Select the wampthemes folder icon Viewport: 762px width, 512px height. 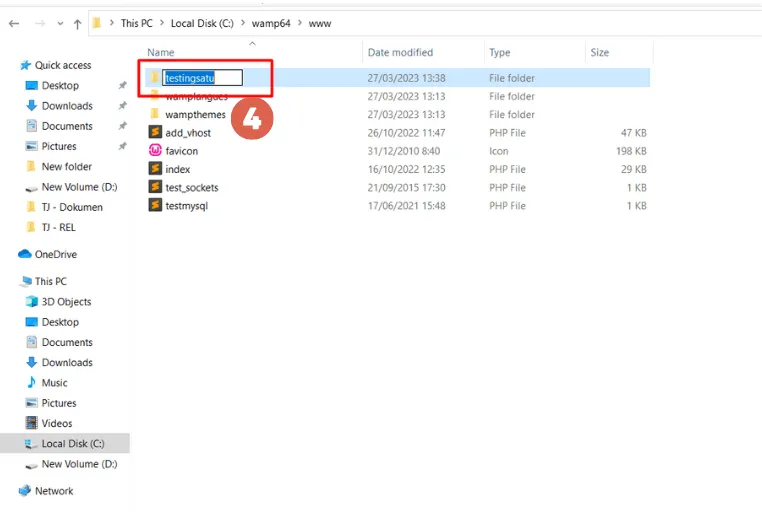click(x=155, y=114)
